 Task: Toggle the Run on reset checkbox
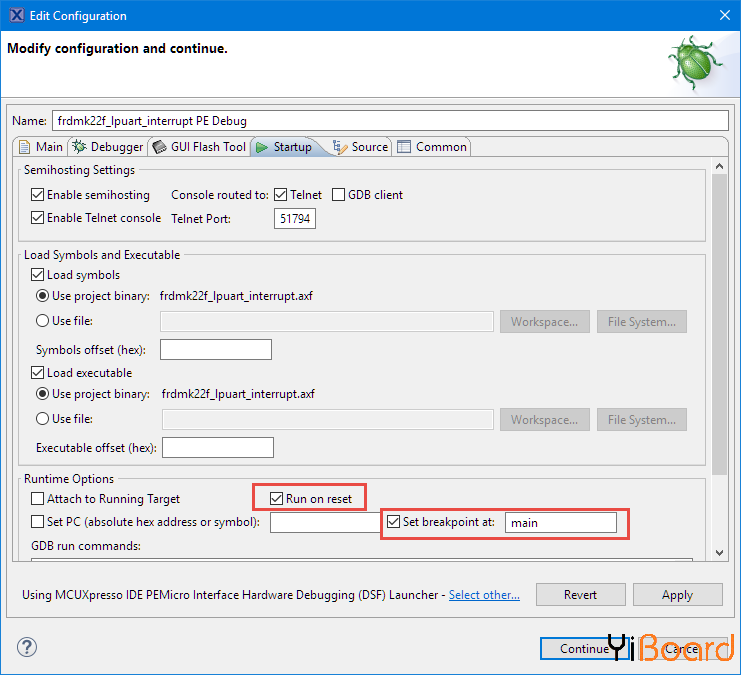point(277,498)
